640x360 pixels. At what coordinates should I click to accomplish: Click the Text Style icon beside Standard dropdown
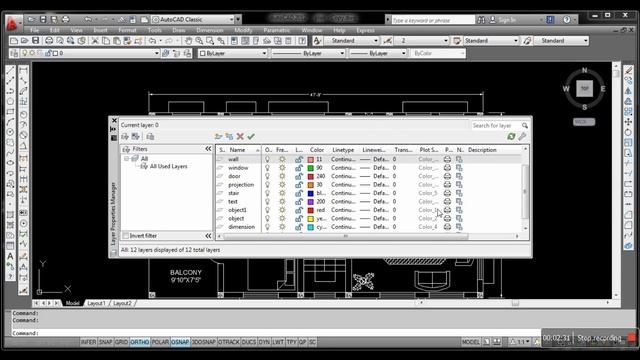[x=317, y=41]
